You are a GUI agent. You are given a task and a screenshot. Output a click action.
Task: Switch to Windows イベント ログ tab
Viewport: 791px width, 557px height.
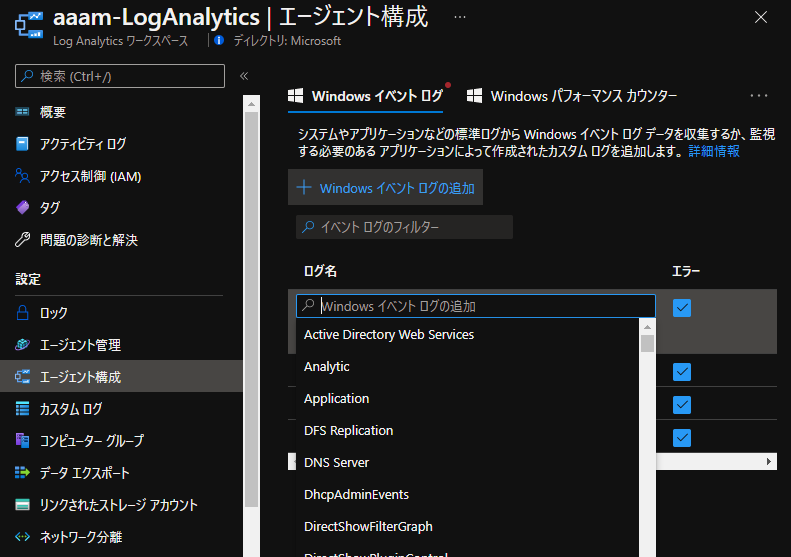[365, 96]
